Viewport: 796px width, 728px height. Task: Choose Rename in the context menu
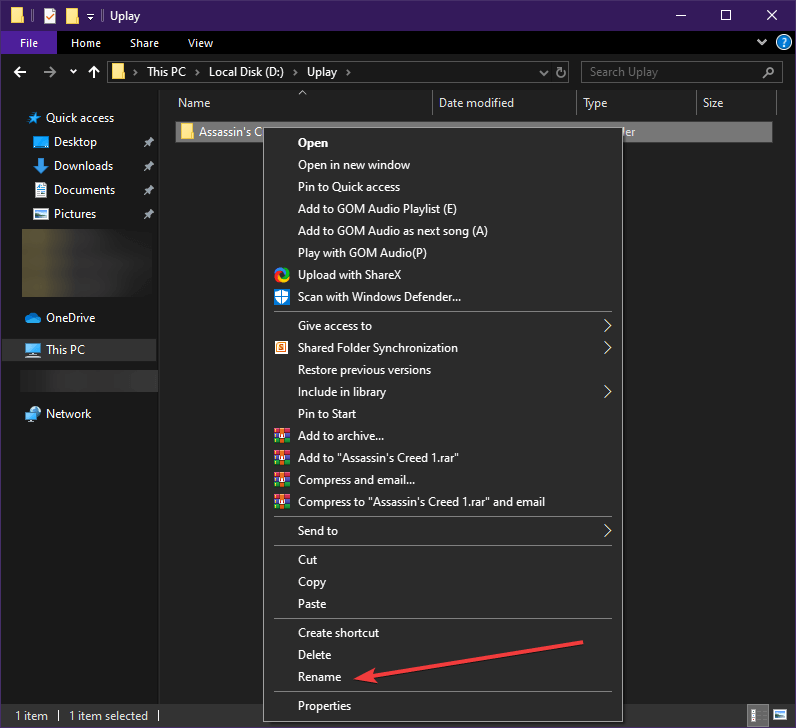[319, 677]
